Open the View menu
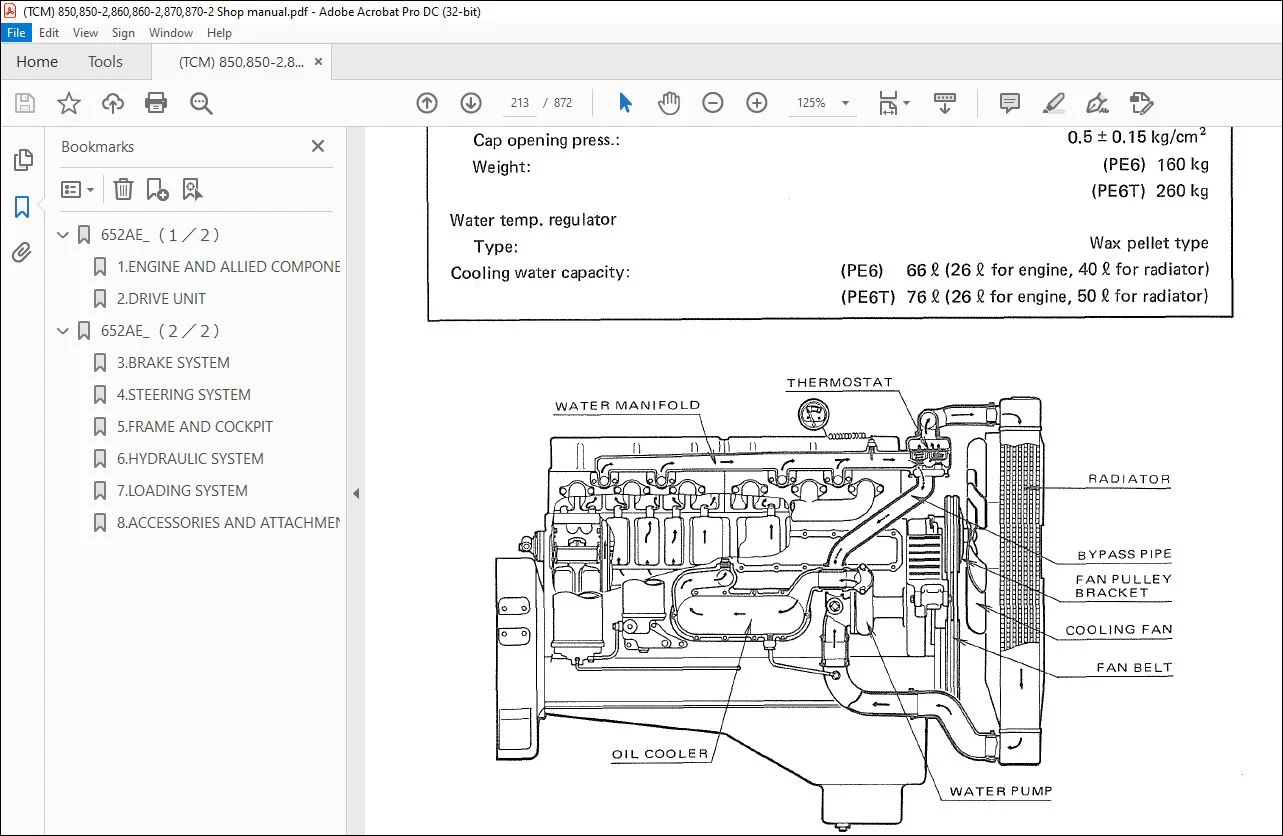This screenshot has width=1283, height=836. 86,33
